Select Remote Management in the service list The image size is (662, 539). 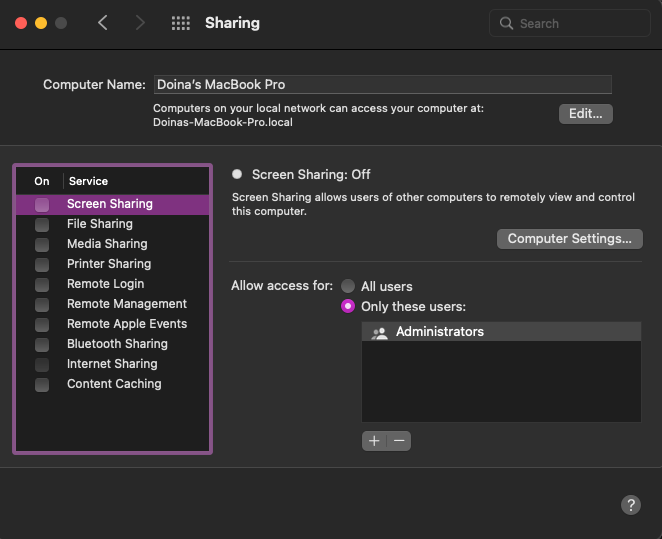tap(127, 304)
